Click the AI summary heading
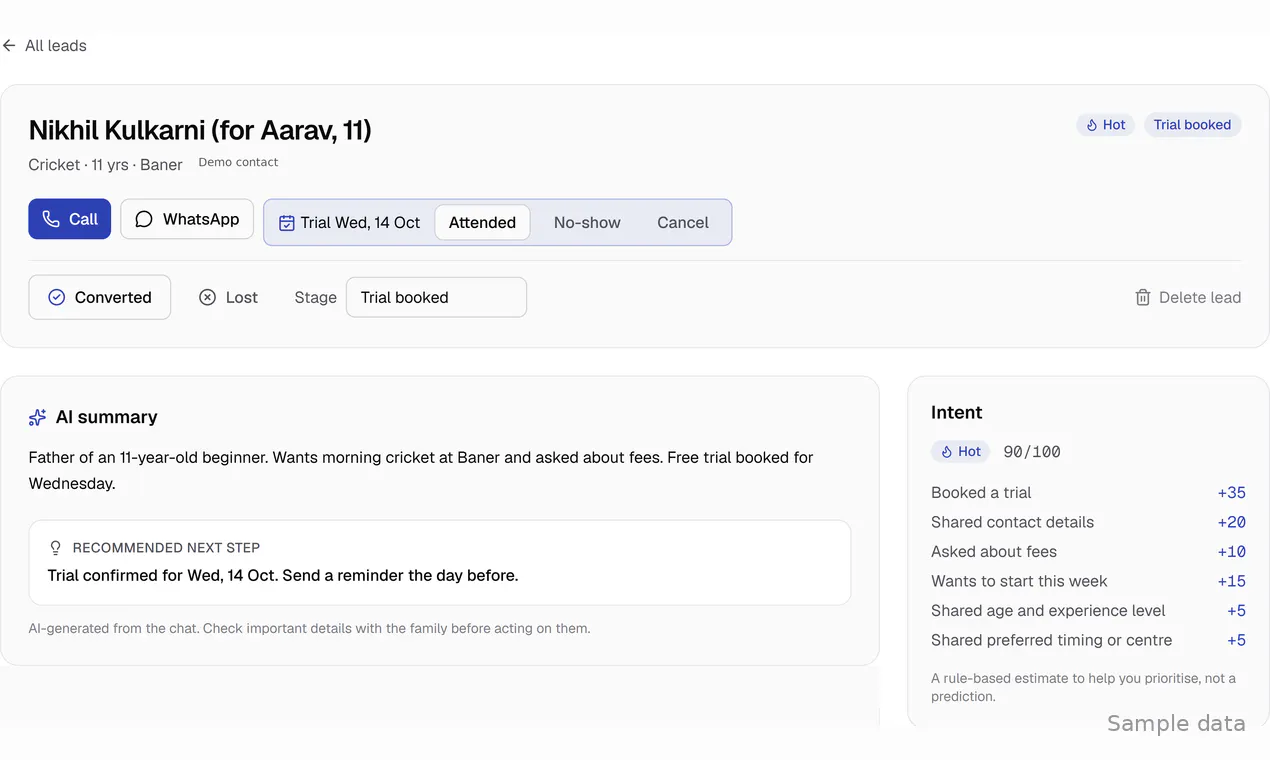1270x760 pixels. click(x=107, y=417)
